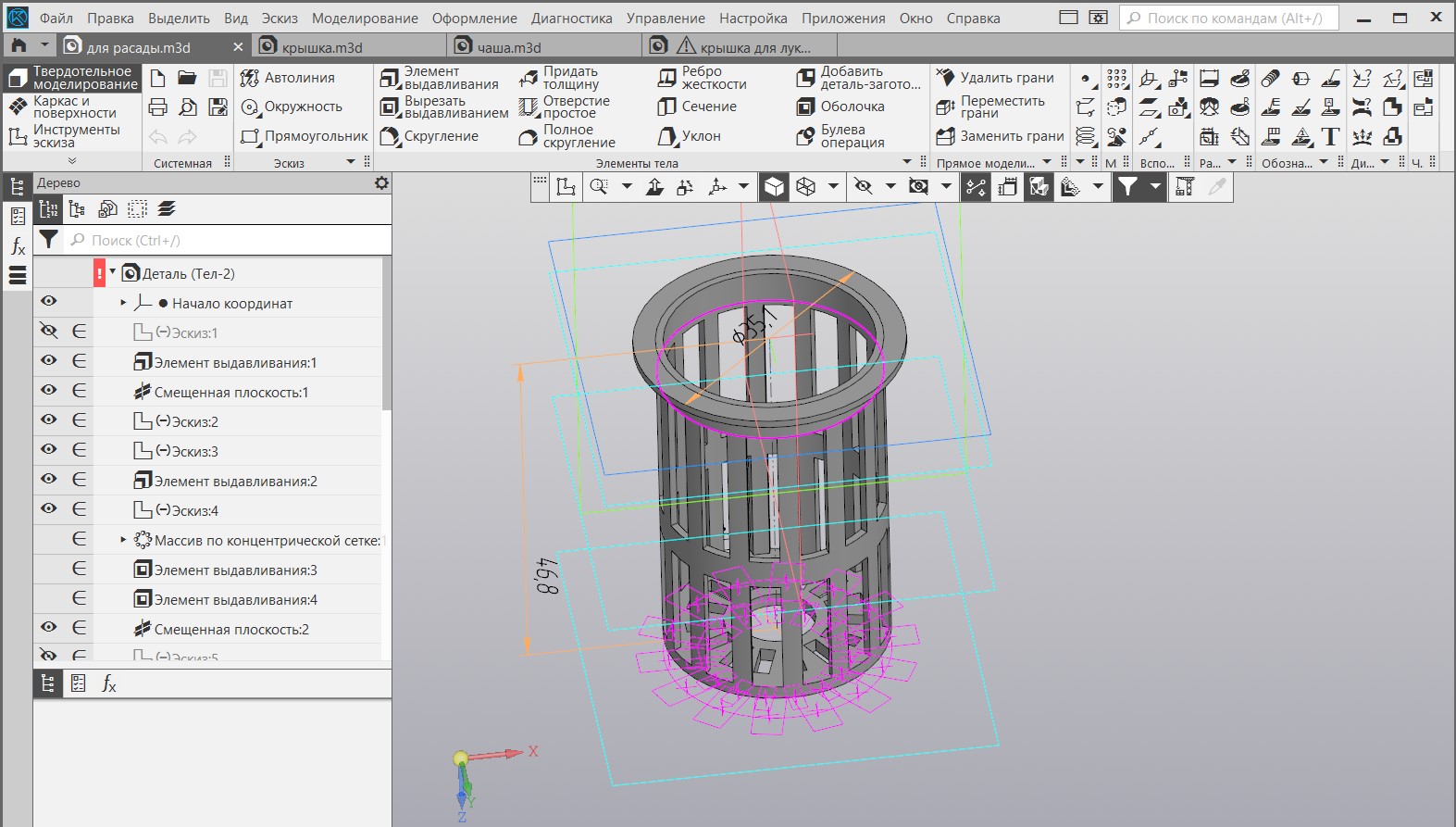Toggle visibility of Смещенная плоскость:2

click(49, 627)
